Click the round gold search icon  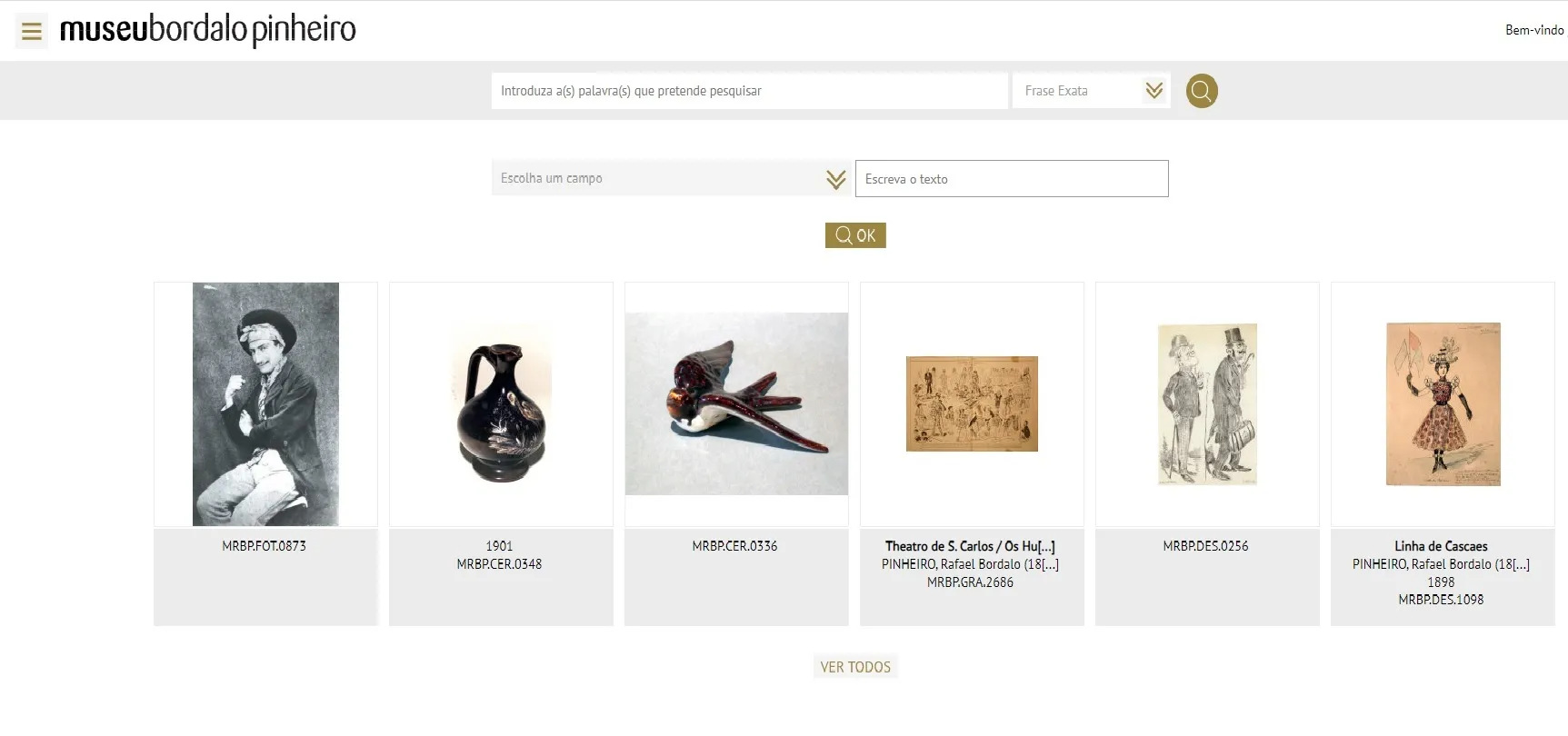1202,91
